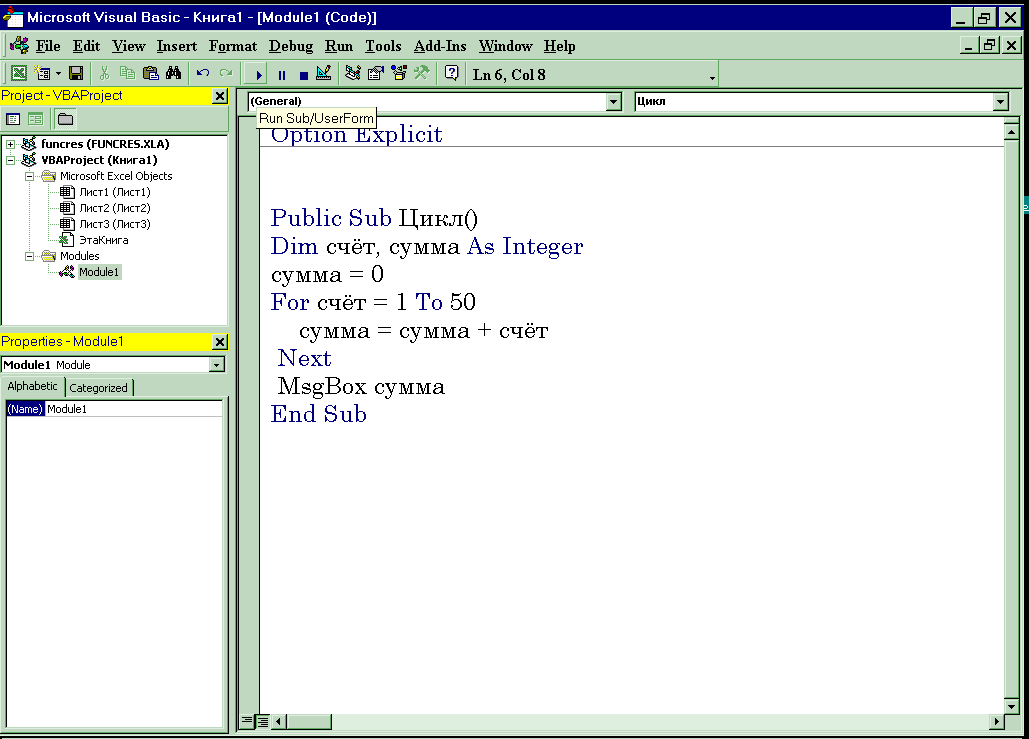
Task: Open Find with the binoculars icon
Action: (x=173, y=74)
